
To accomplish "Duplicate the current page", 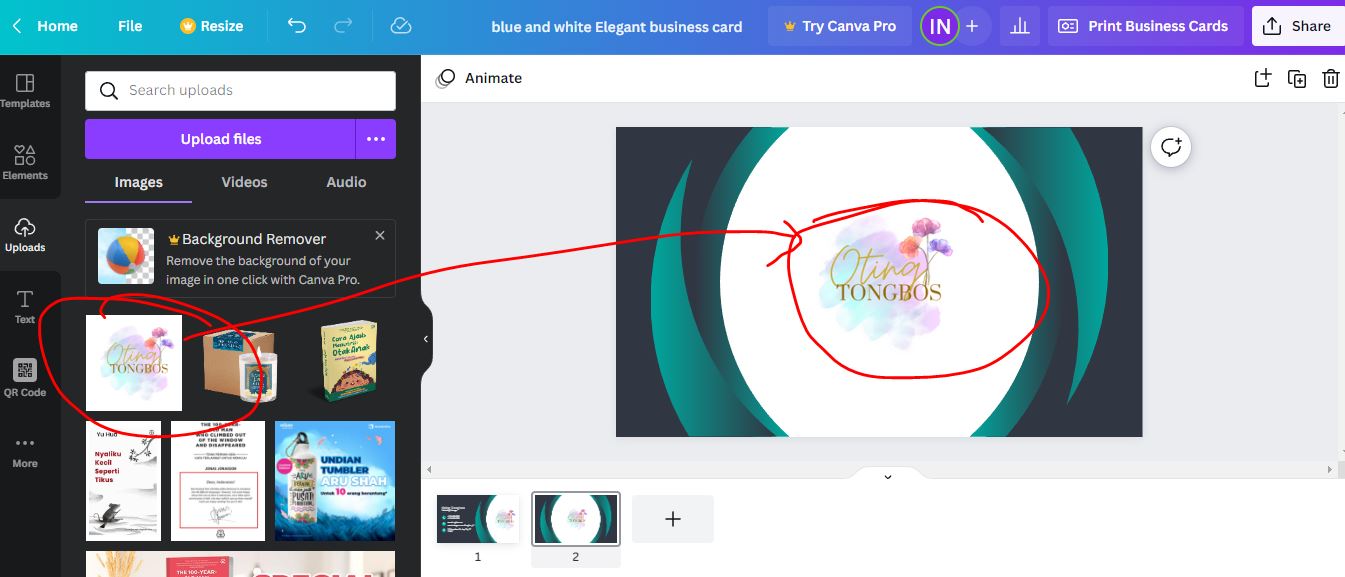I will [x=1296, y=78].
